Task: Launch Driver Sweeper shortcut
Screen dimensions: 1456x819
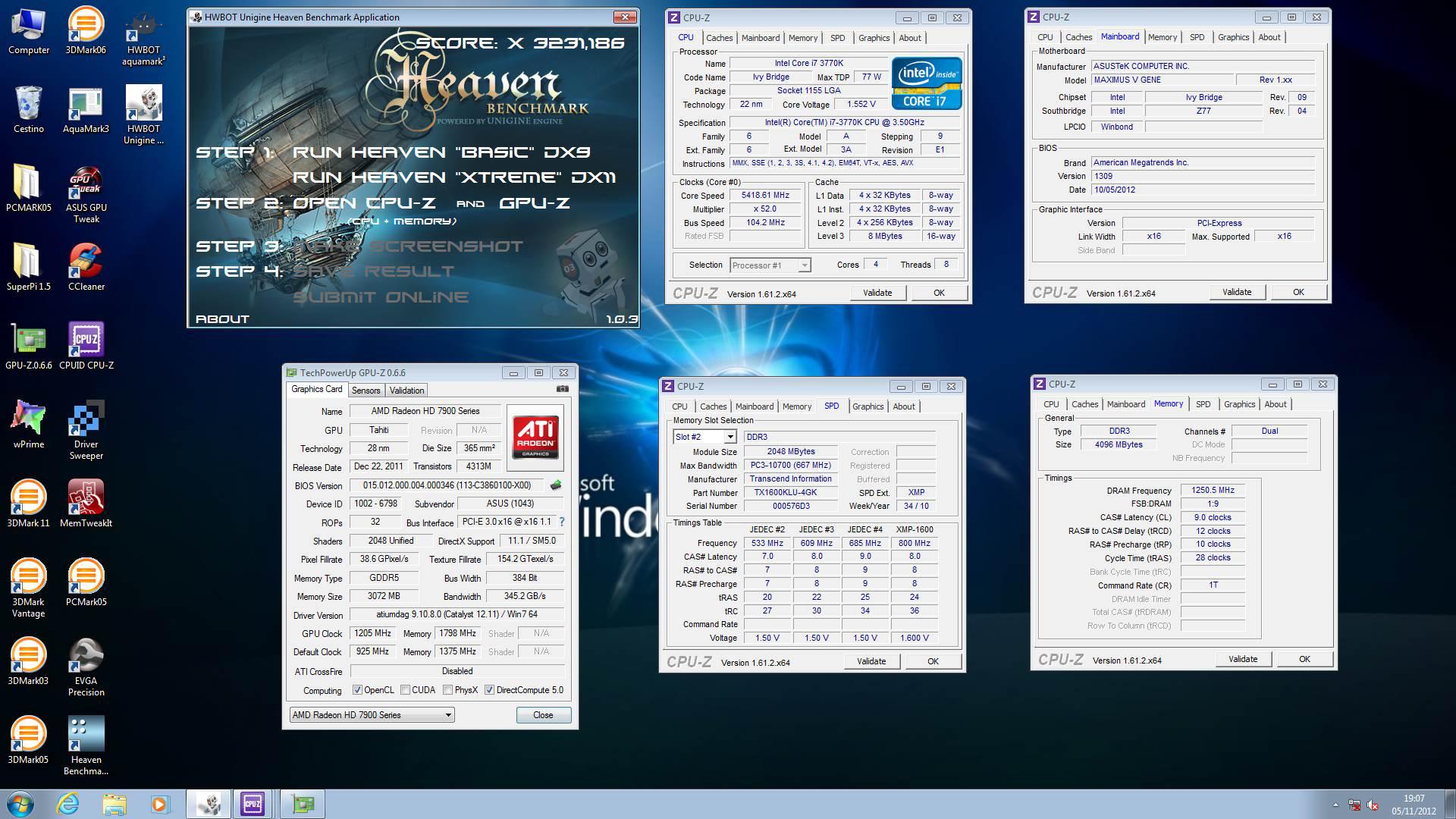Action: [86, 431]
